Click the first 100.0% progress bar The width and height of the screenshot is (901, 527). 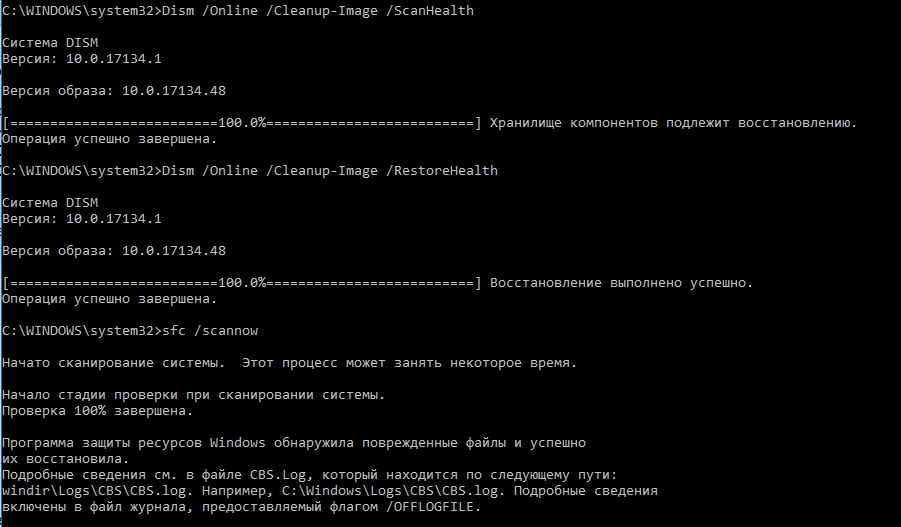tap(242, 122)
